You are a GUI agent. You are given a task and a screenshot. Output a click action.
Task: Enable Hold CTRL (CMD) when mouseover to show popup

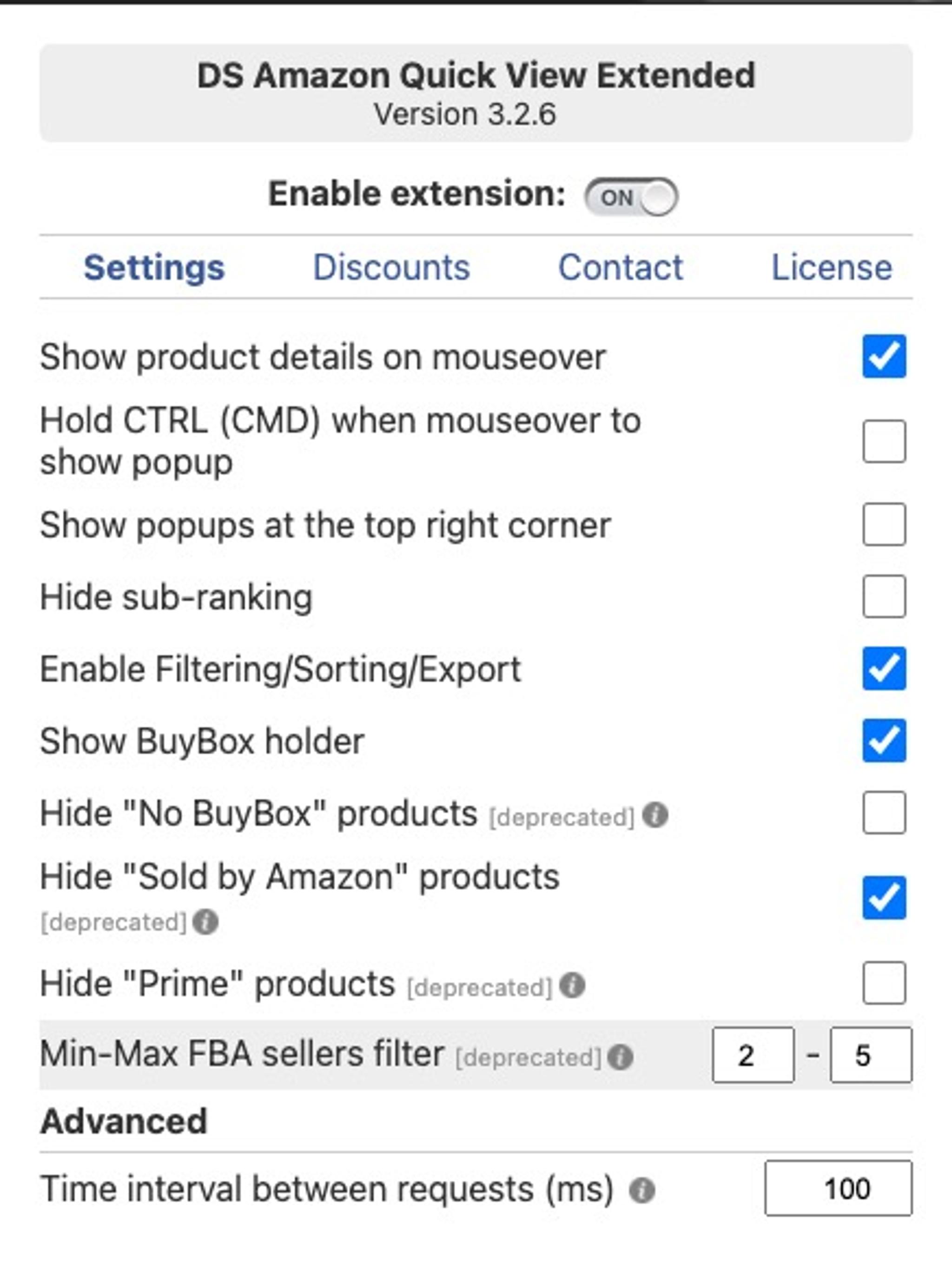[886, 441]
